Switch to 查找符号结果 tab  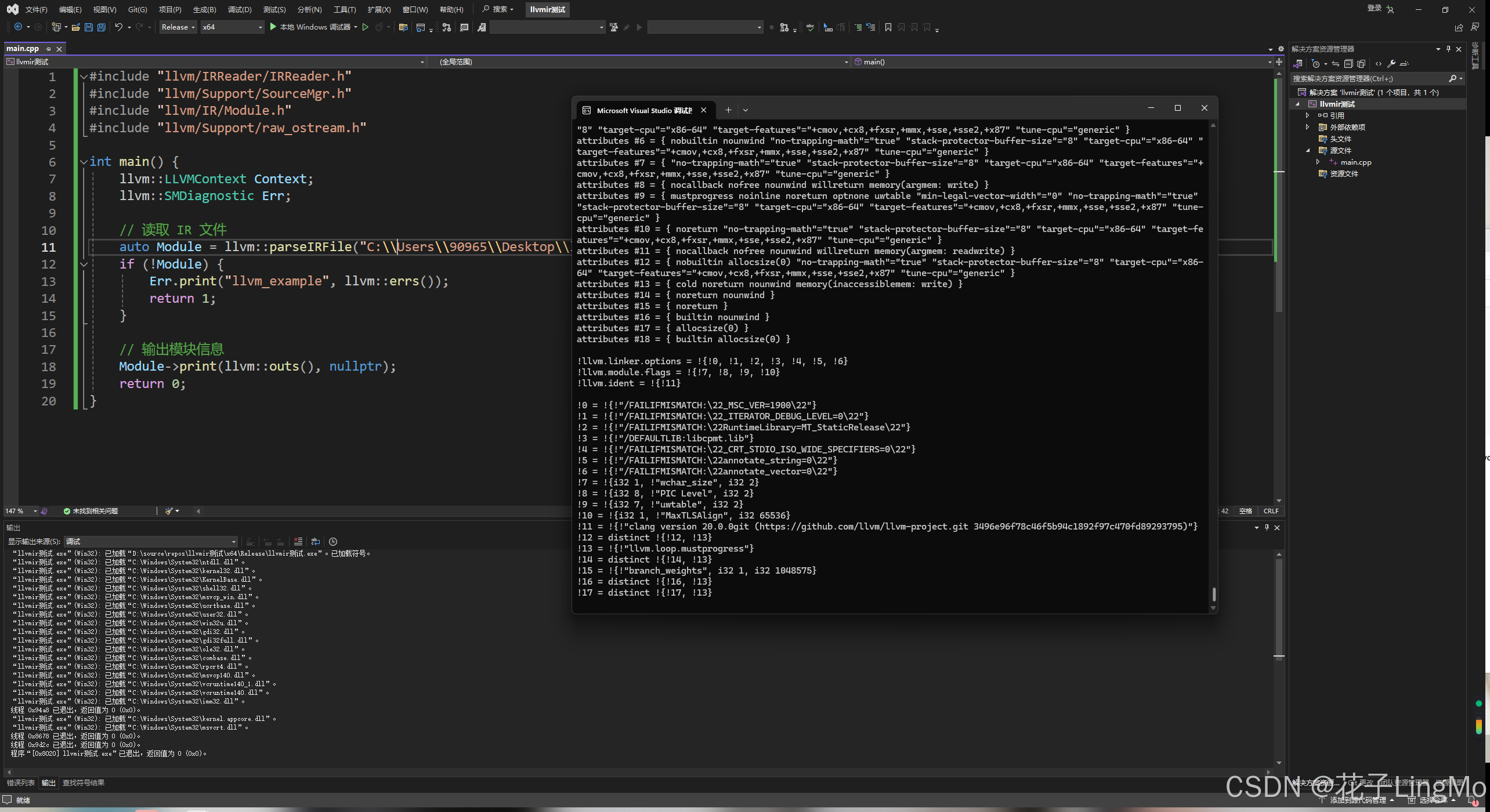(x=84, y=783)
